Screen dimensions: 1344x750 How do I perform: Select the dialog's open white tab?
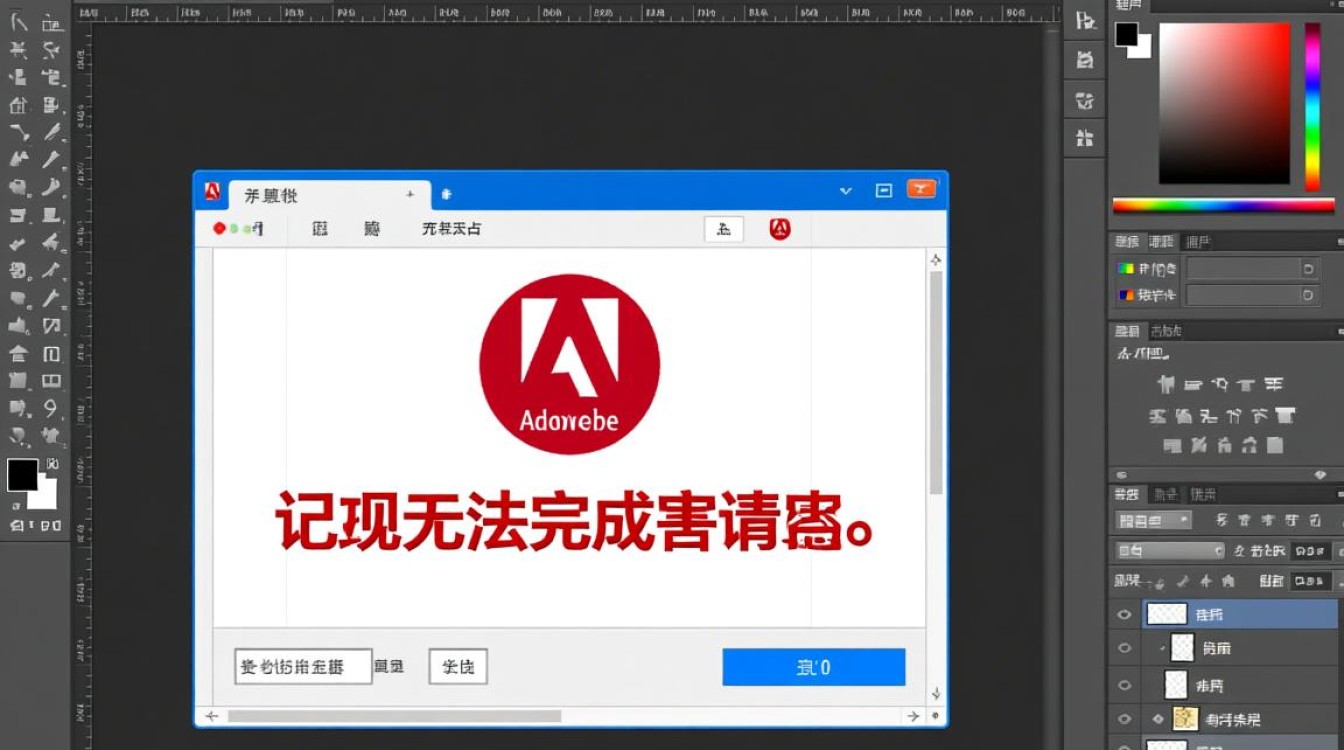click(x=330, y=195)
